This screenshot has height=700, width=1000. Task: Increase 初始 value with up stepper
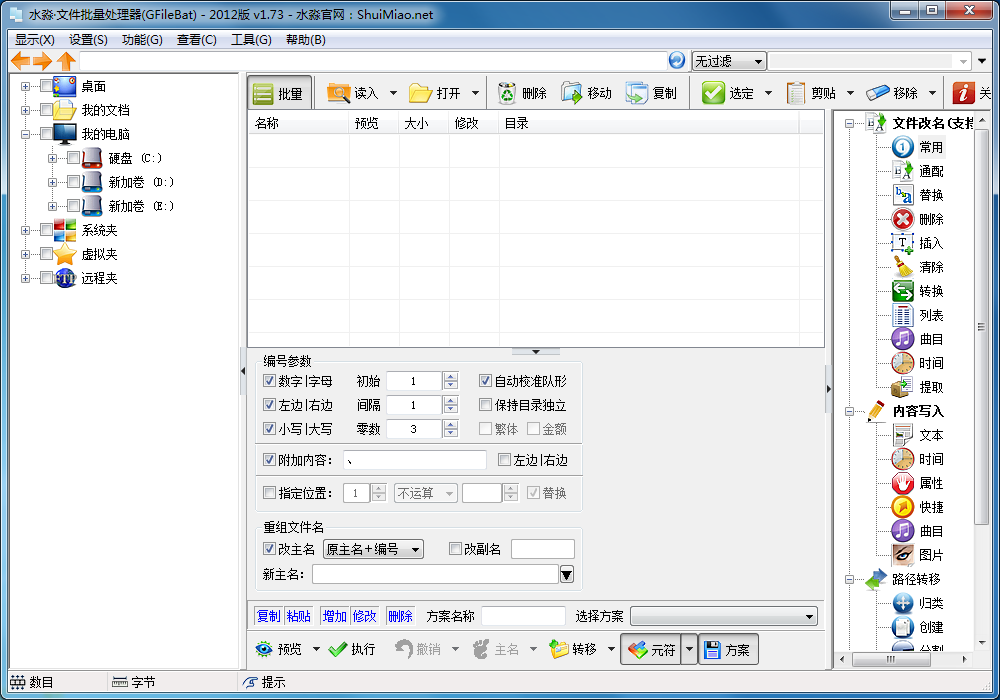pos(451,377)
